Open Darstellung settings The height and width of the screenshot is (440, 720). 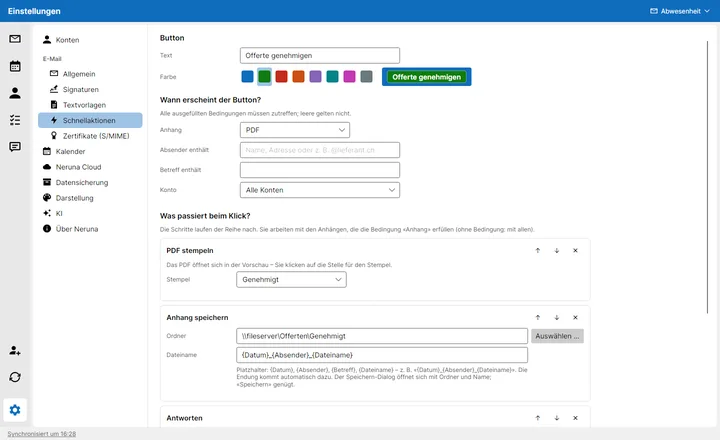click(x=90, y=198)
